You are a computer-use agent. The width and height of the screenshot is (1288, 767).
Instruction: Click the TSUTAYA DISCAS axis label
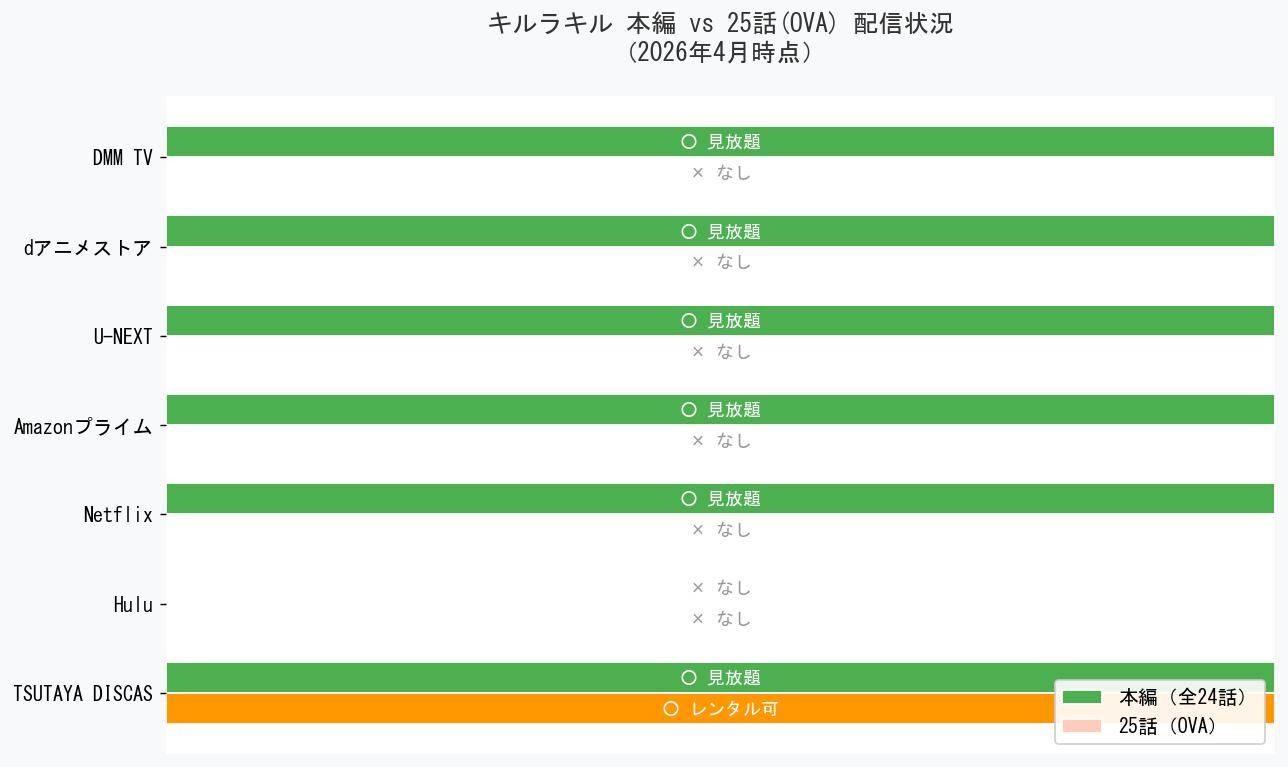pos(83,694)
